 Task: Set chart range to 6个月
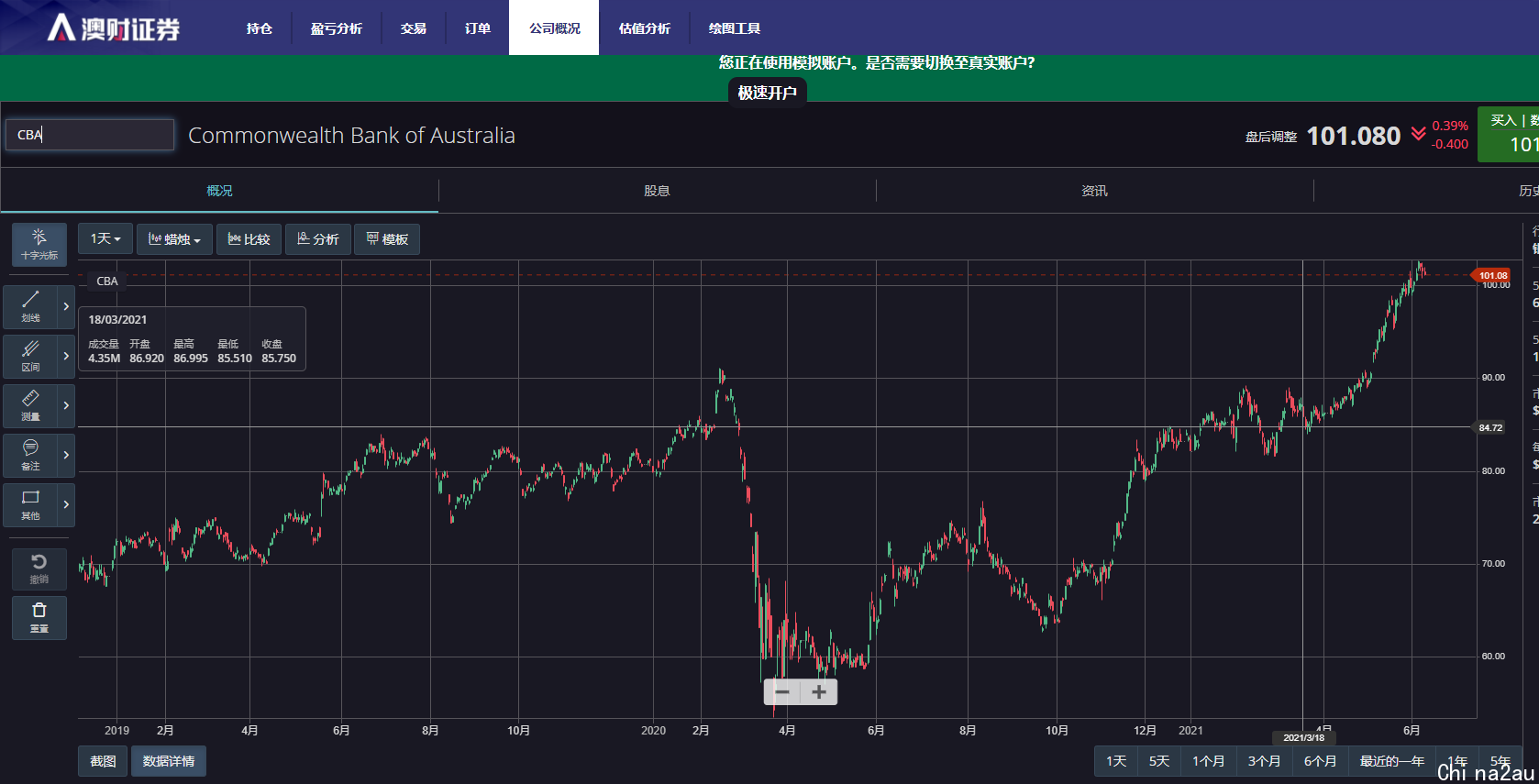1320,761
